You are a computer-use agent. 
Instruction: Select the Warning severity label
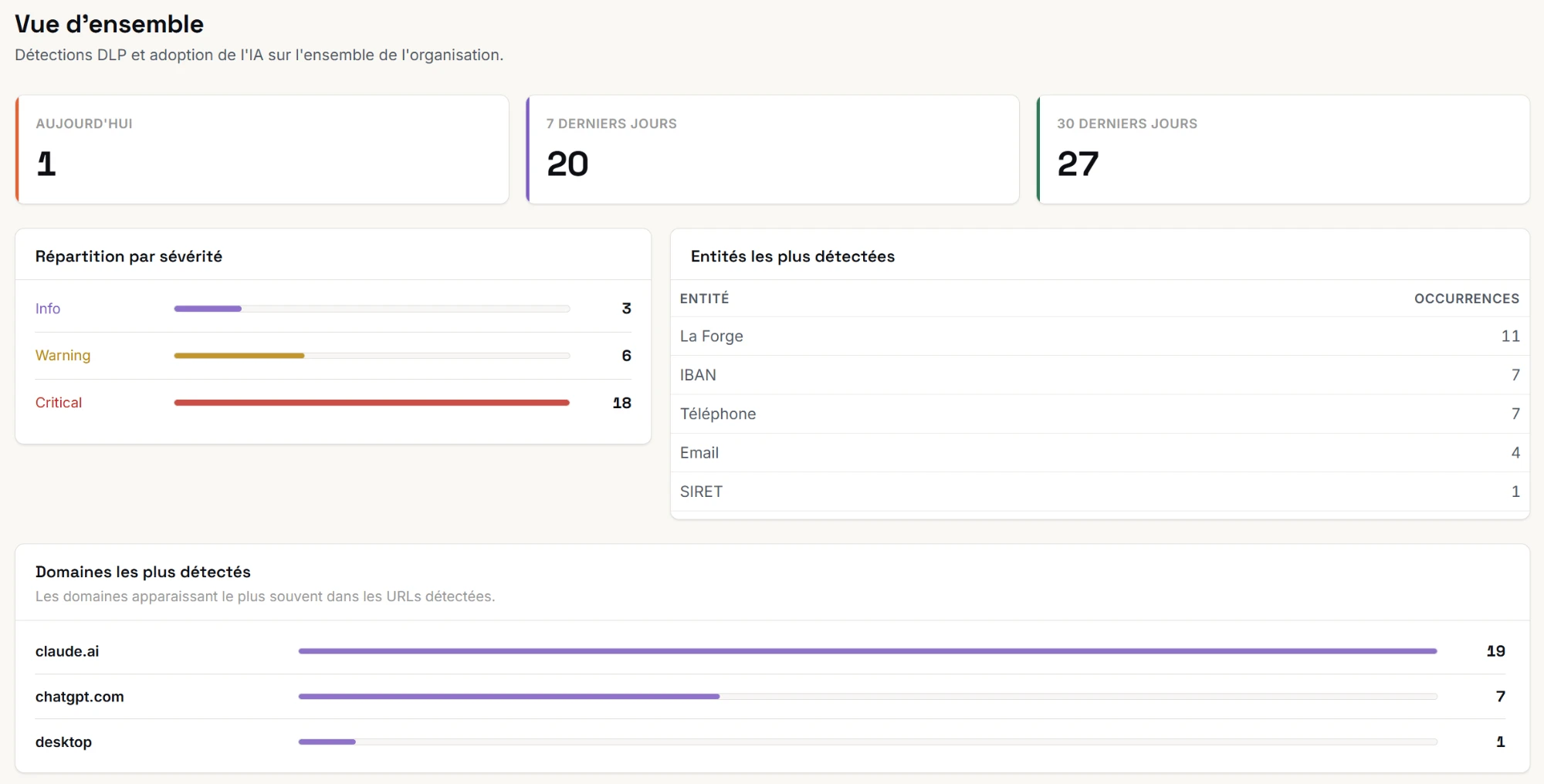(x=63, y=356)
